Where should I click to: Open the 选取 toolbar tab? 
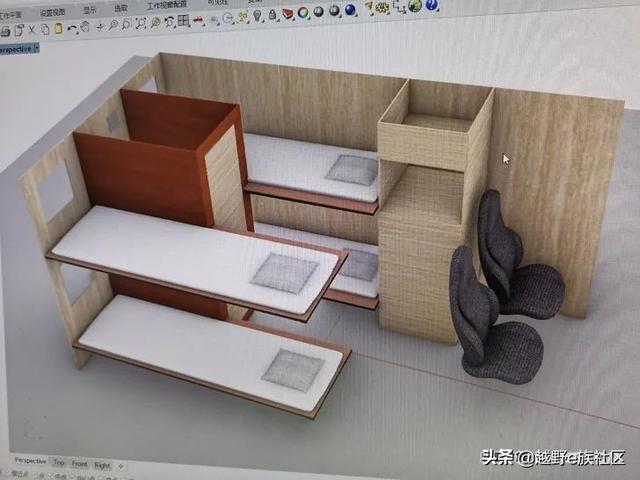pos(121,9)
